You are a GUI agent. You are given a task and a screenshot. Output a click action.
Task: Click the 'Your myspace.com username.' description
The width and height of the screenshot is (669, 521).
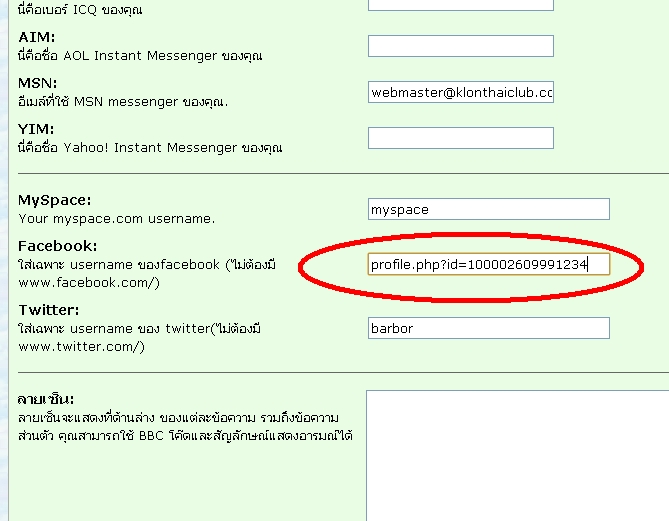pyautogui.click(x=116, y=218)
